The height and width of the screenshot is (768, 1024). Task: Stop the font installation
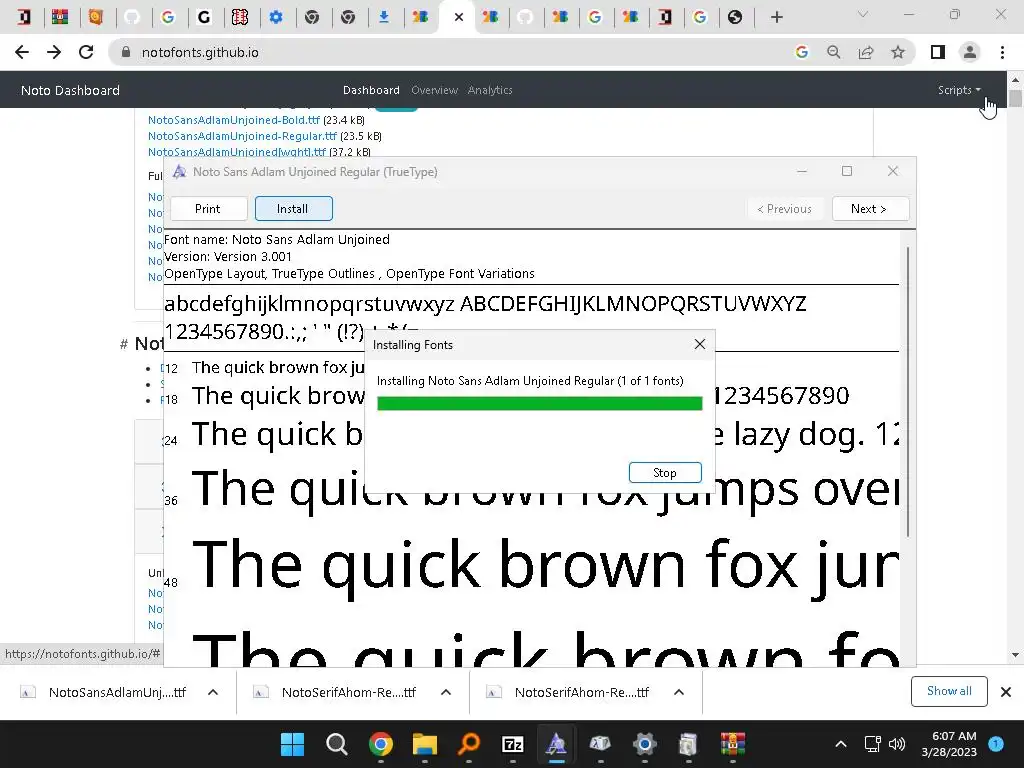(x=665, y=472)
